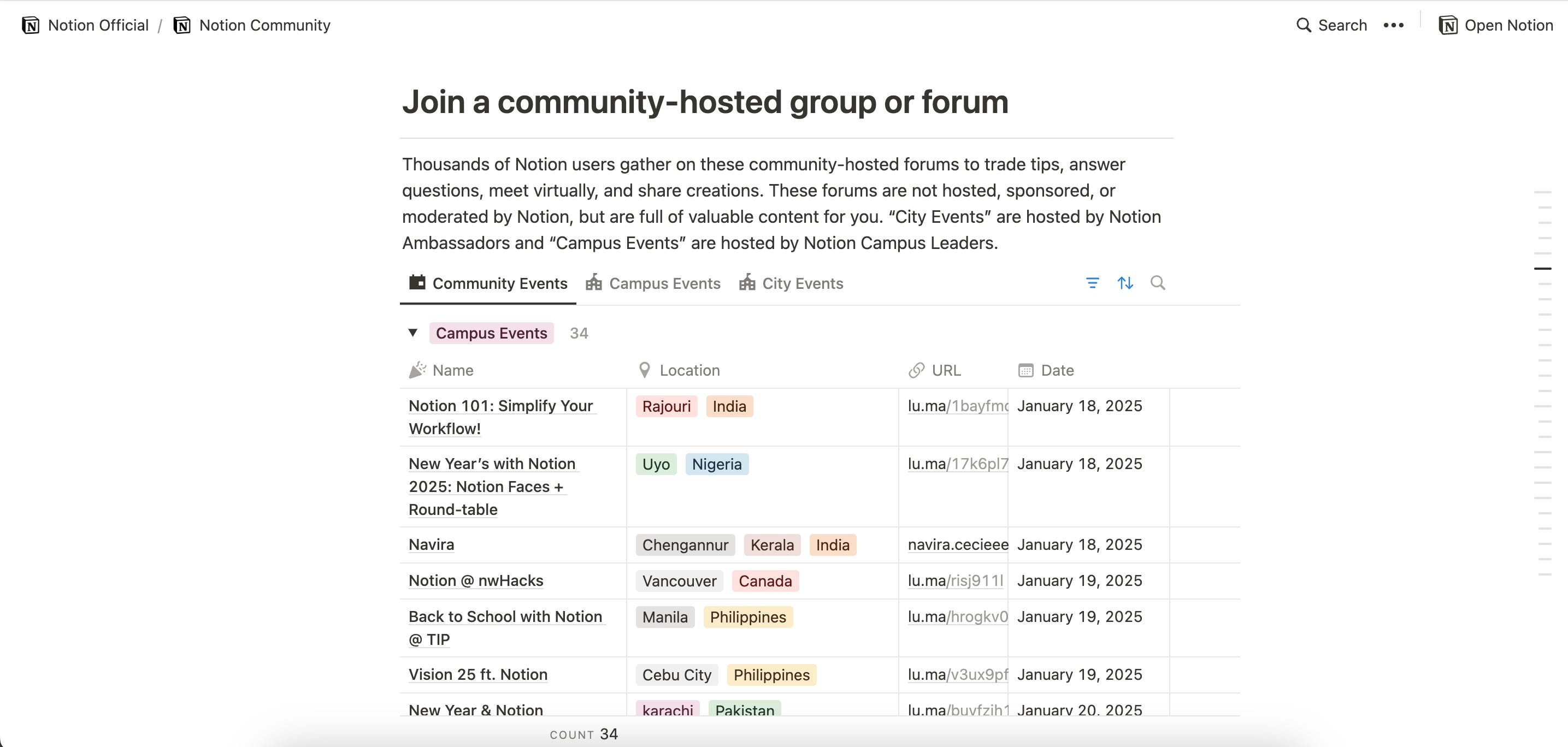Screen dimensions: 1568x747
Task: Click the Chengannur location tag
Action: point(686,545)
